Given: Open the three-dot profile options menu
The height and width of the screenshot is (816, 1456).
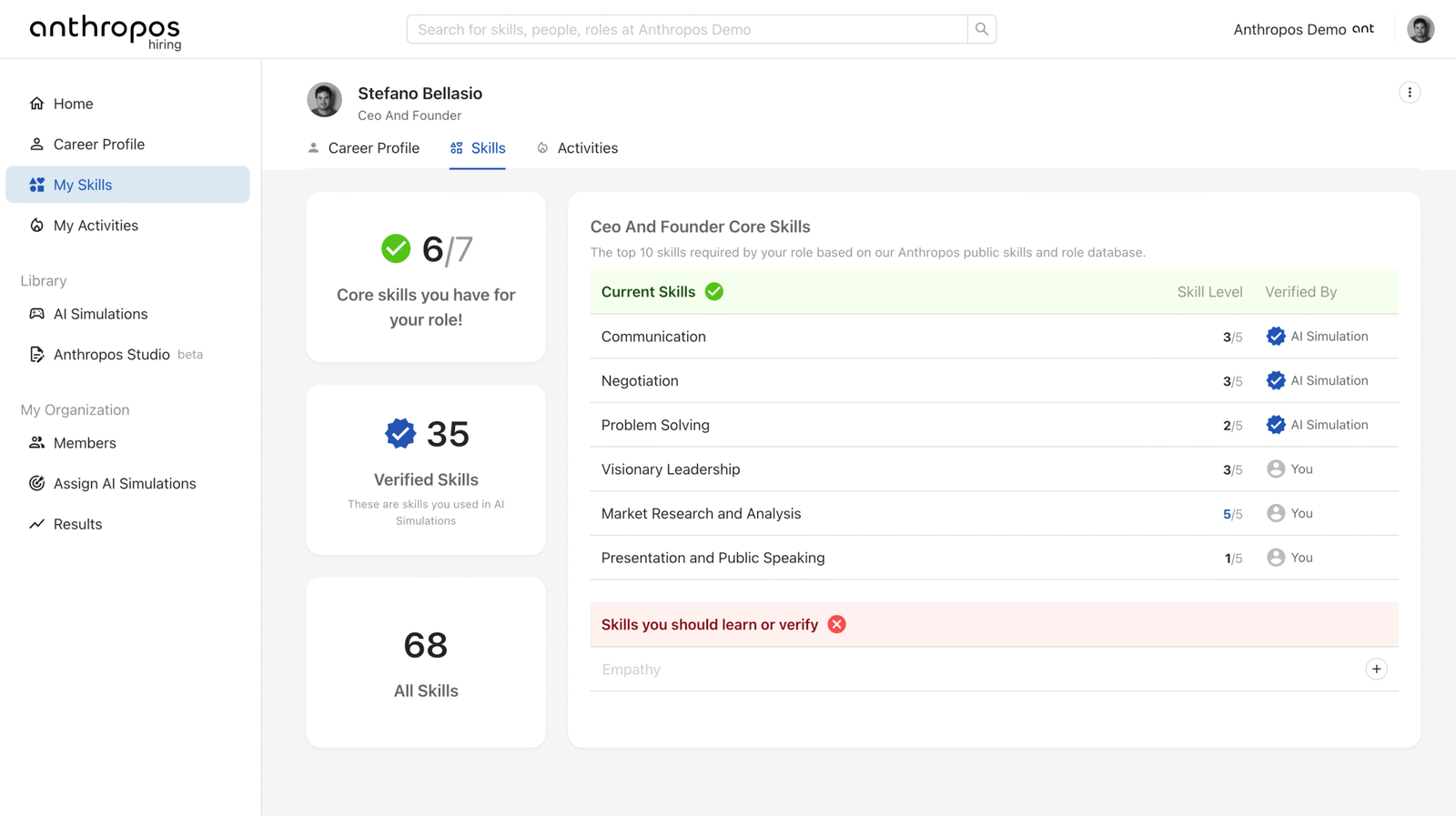Looking at the screenshot, I should click(1410, 92).
